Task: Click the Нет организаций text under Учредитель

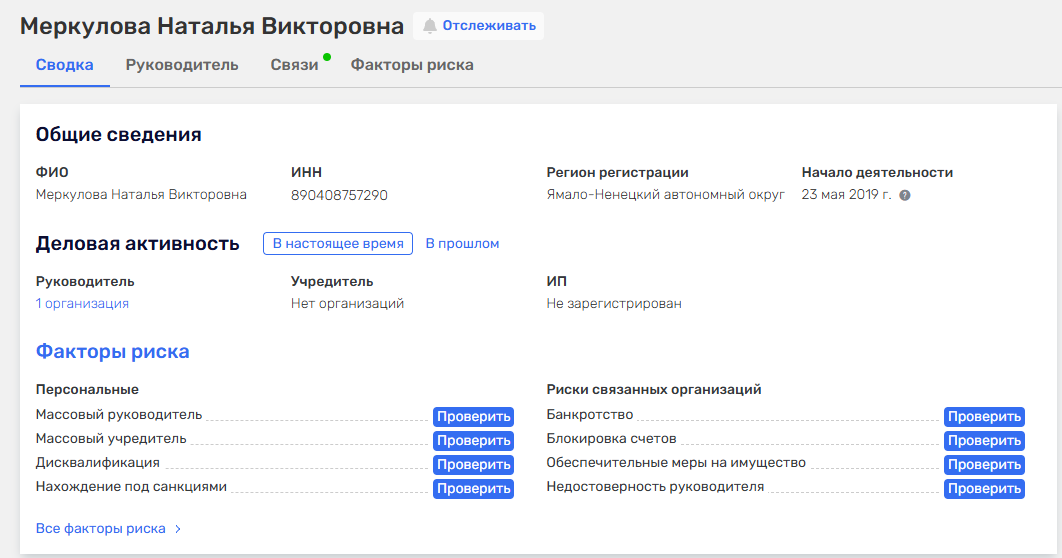Action: coord(347,303)
